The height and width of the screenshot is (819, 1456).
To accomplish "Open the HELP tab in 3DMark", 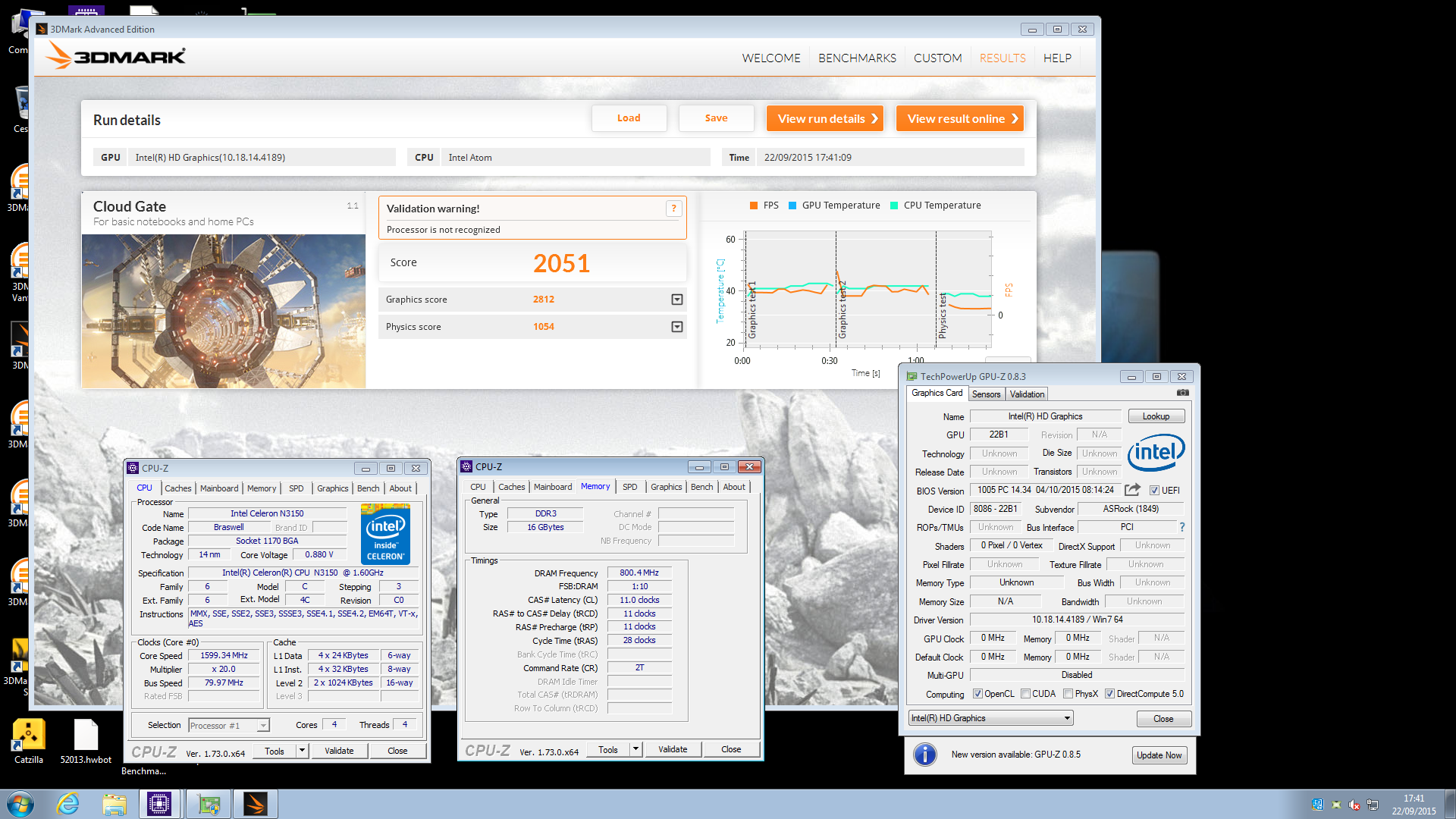I will click(x=1057, y=58).
